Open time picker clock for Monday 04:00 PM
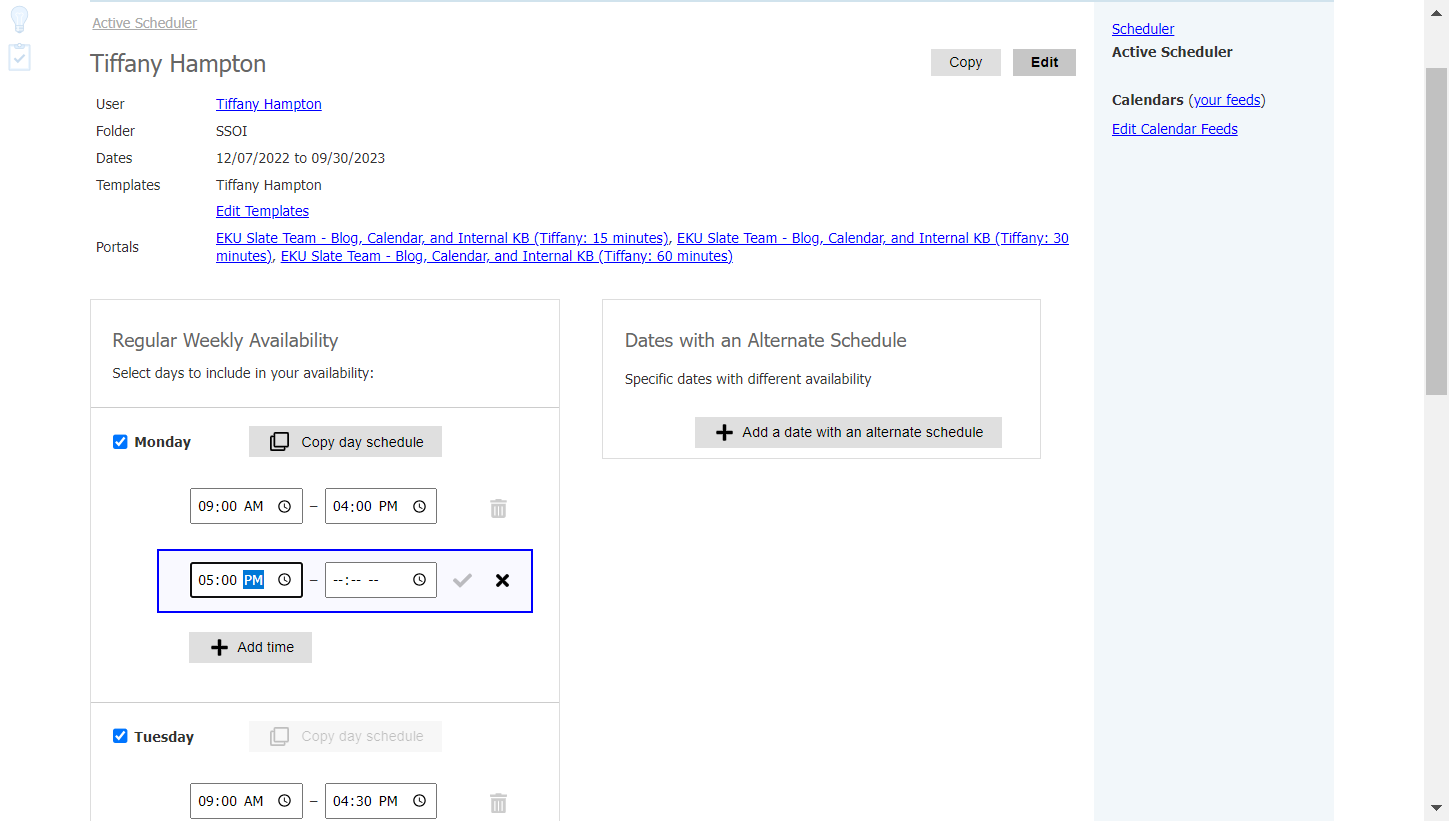 point(419,506)
